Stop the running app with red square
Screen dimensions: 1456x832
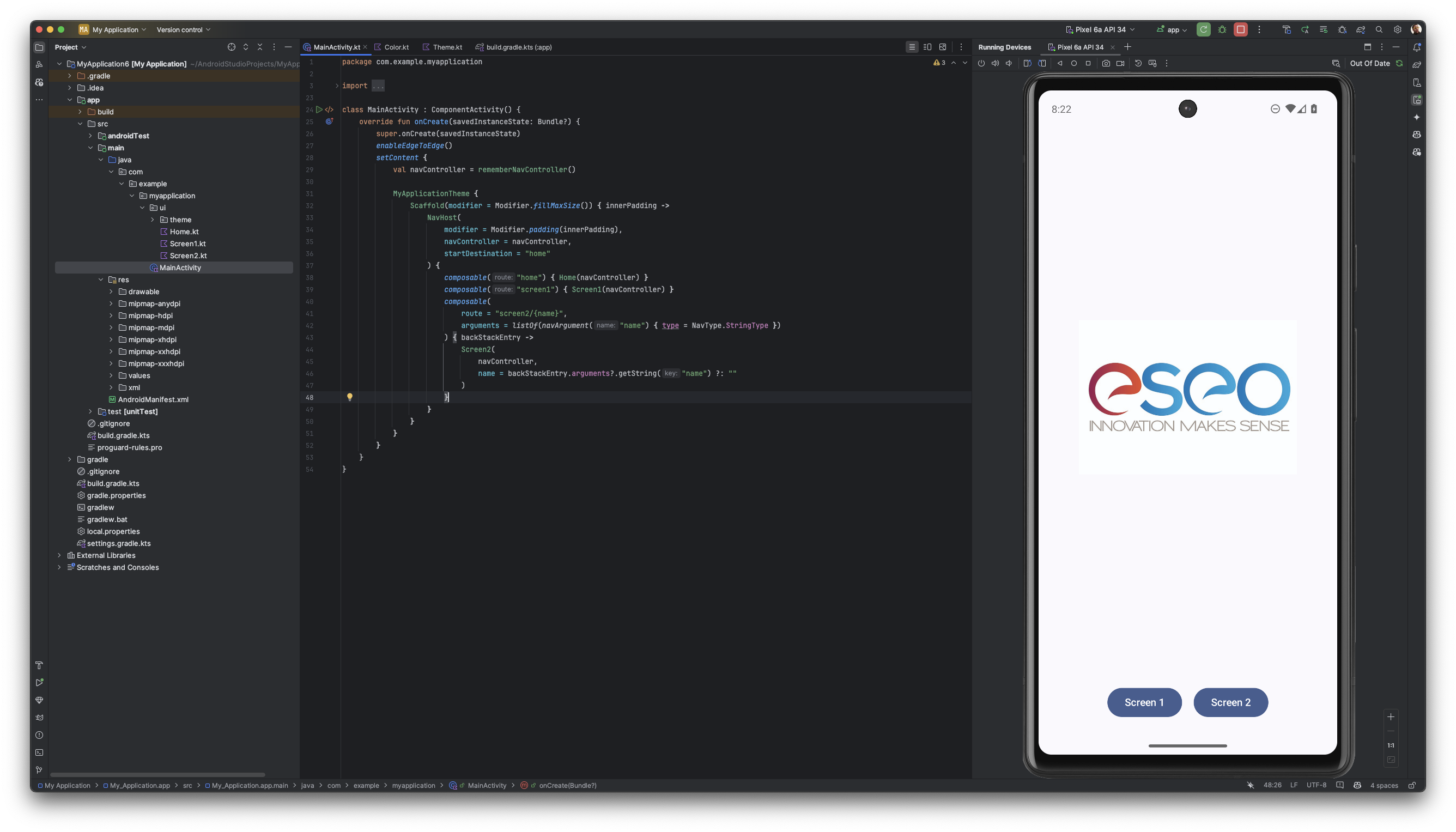click(1241, 30)
